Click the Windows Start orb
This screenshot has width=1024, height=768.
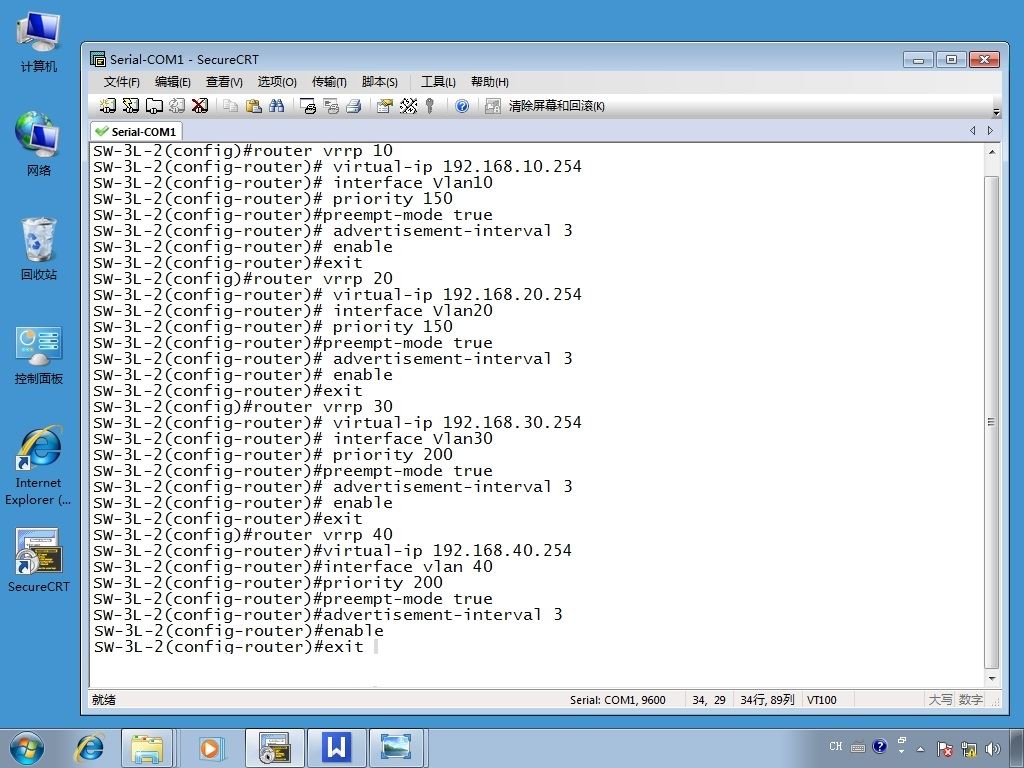click(x=27, y=748)
